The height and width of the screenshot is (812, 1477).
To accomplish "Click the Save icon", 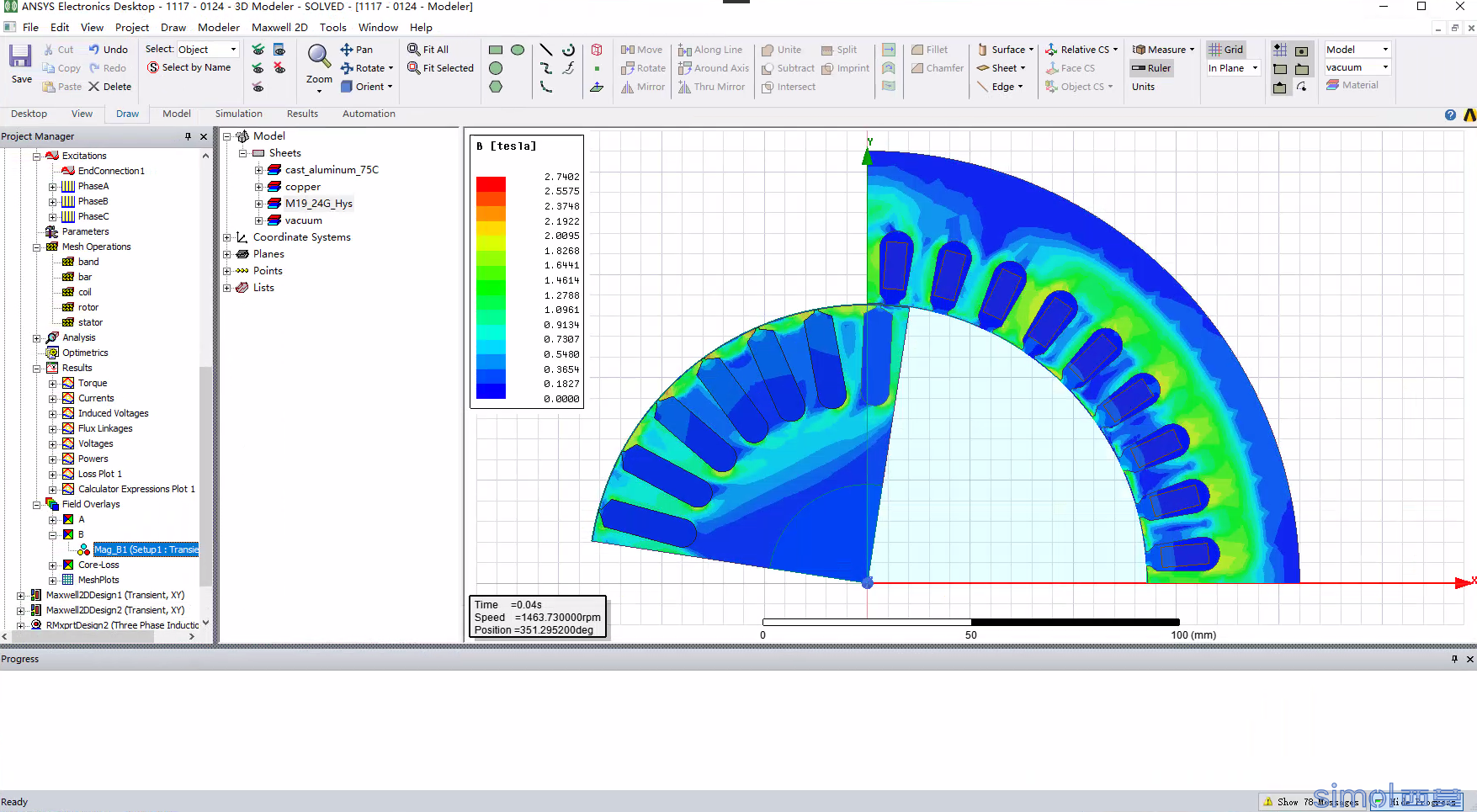I will (x=20, y=56).
